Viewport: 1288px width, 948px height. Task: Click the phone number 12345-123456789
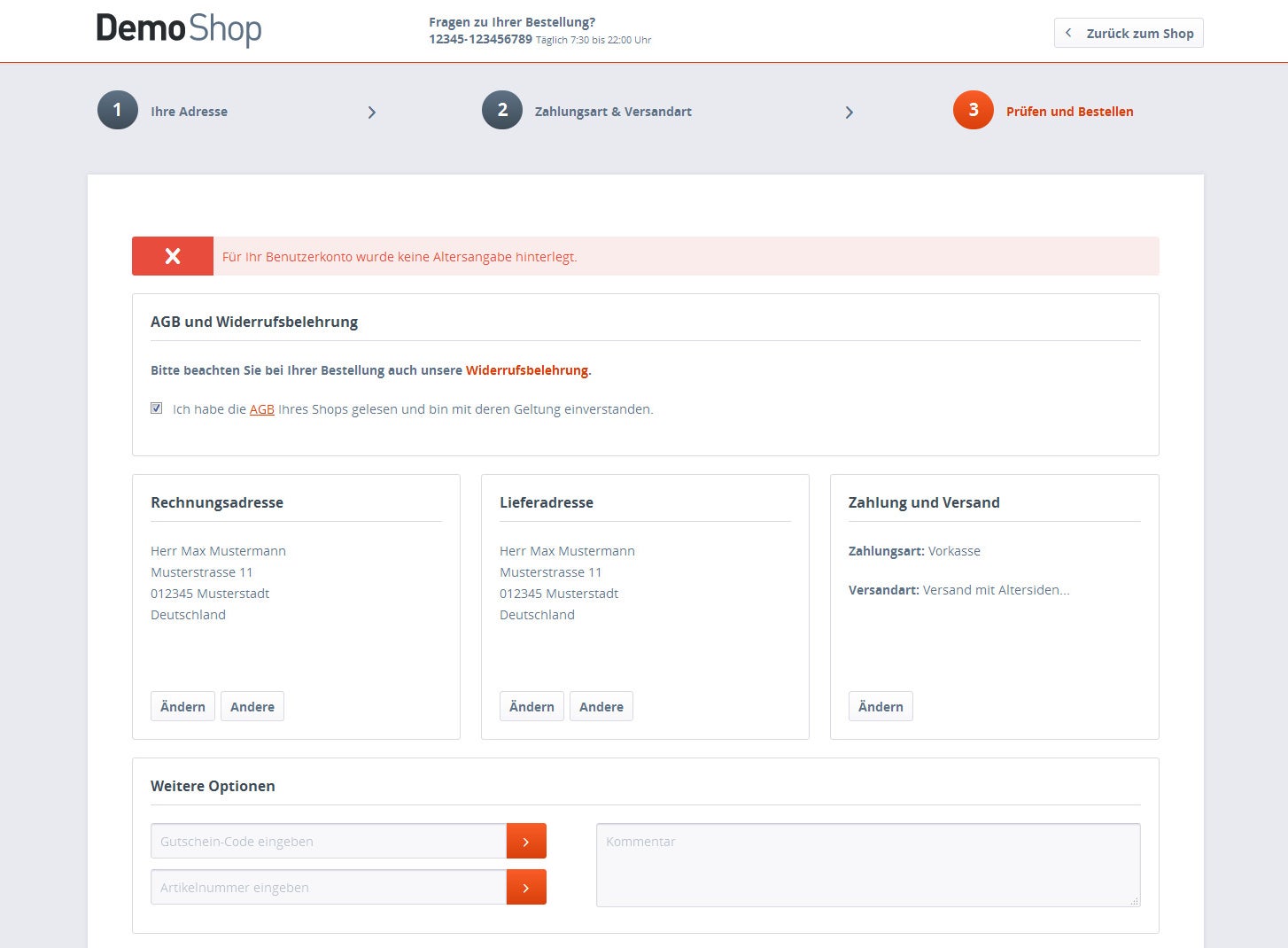[480, 39]
